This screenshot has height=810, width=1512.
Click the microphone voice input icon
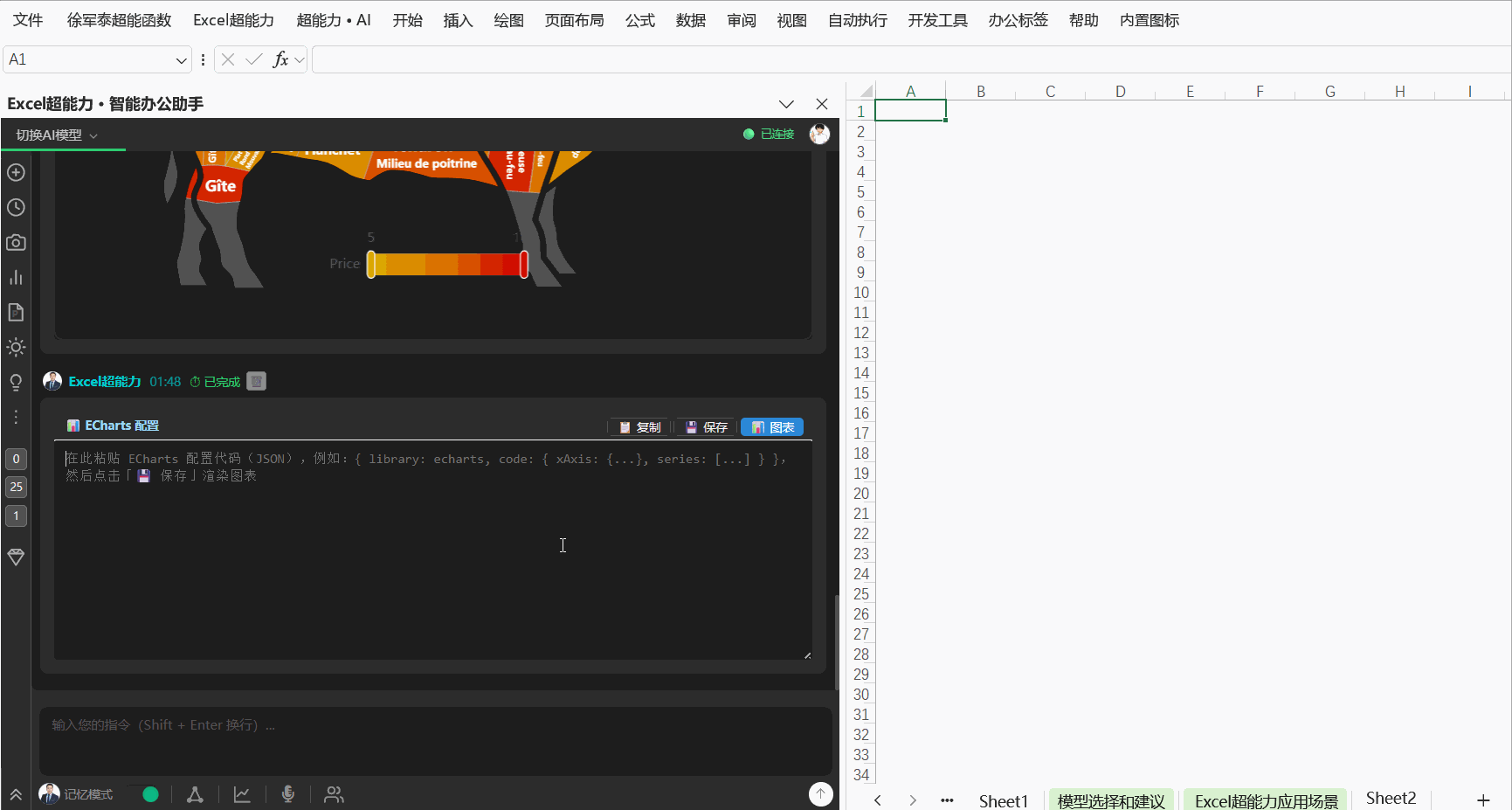(x=287, y=793)
